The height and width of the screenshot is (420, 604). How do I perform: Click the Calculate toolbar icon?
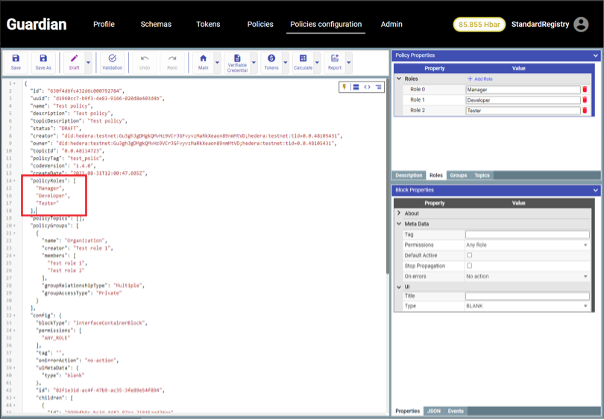coord(303,61)
